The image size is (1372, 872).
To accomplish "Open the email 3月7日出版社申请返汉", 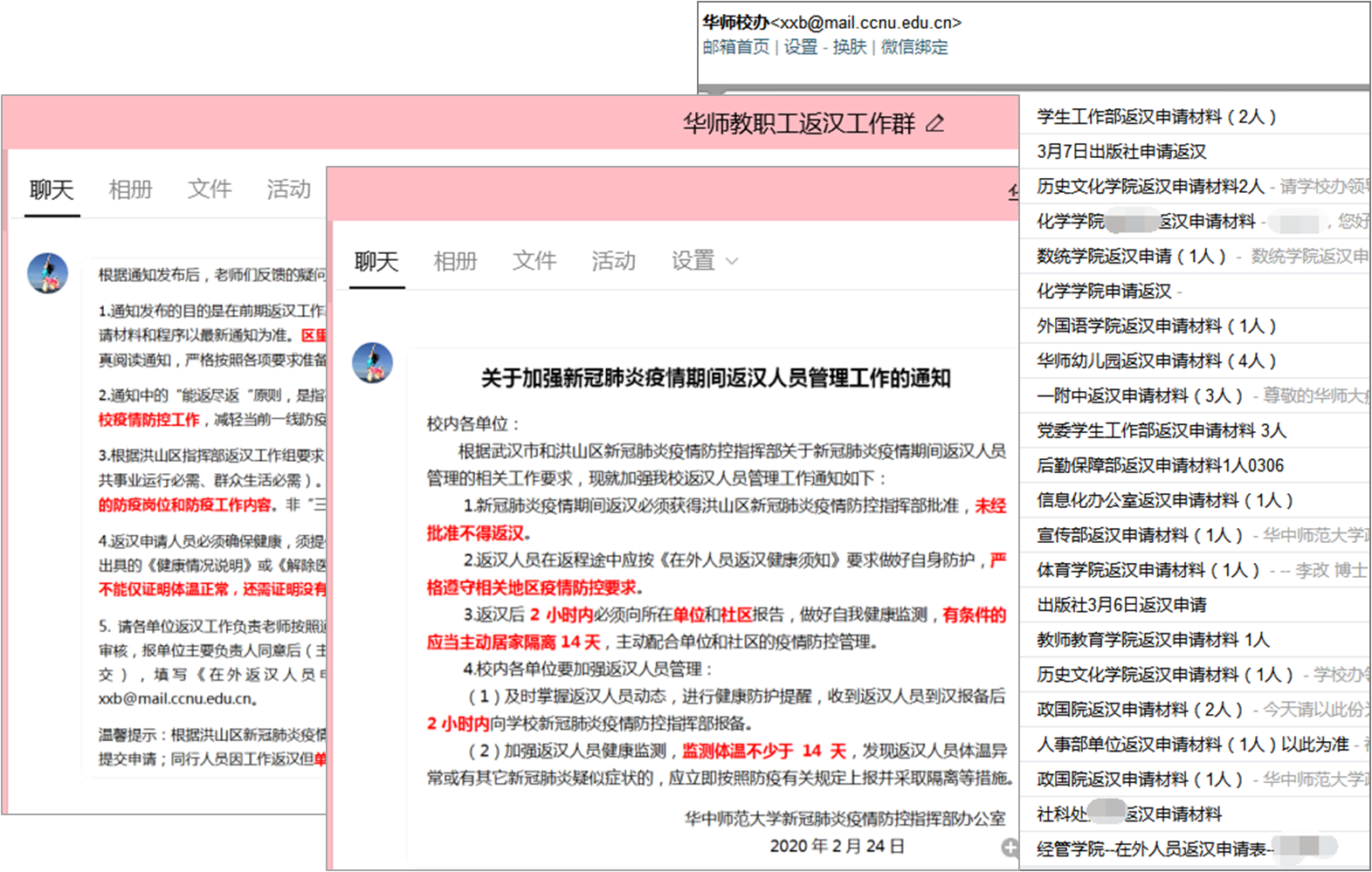I will click(x=1121, y=152).
